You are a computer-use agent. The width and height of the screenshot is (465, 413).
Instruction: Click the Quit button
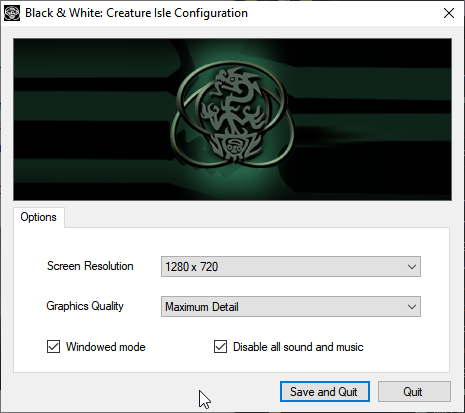(x=414, y=392)
